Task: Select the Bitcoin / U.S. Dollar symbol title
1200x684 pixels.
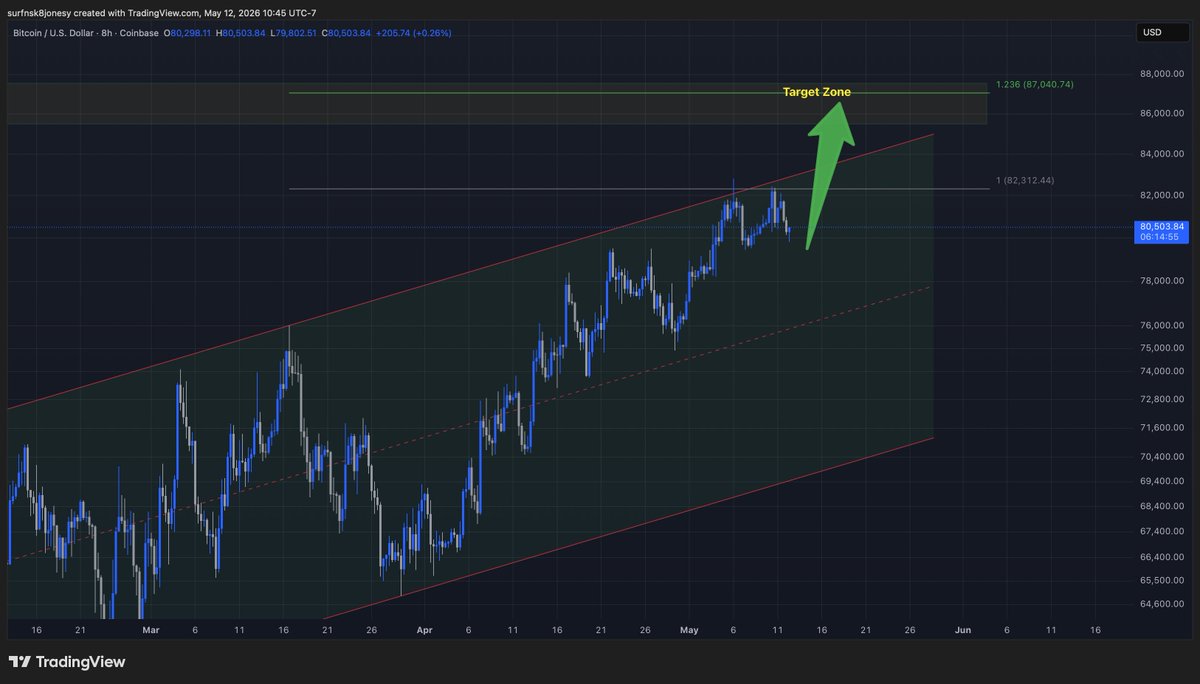Action: (55, 33)
